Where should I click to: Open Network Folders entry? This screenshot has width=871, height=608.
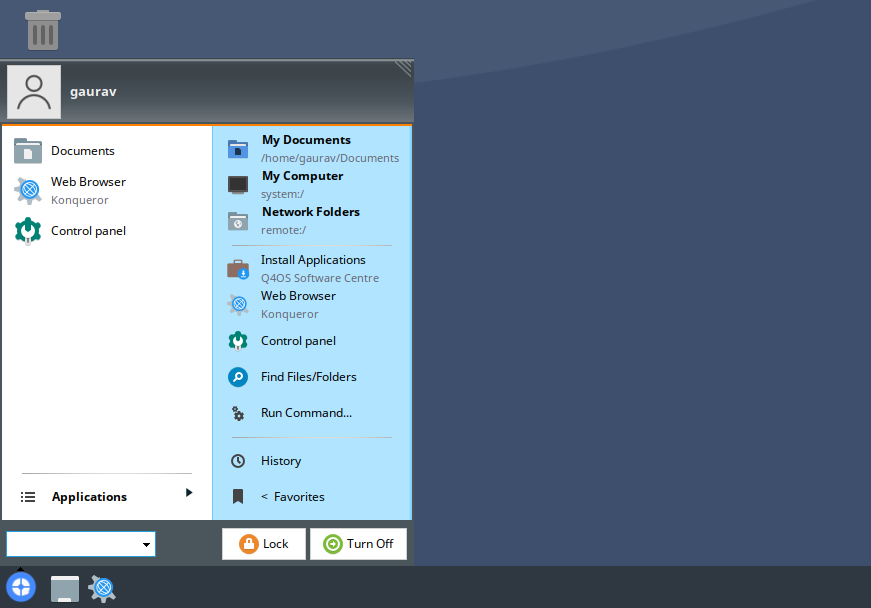point(312,221)
